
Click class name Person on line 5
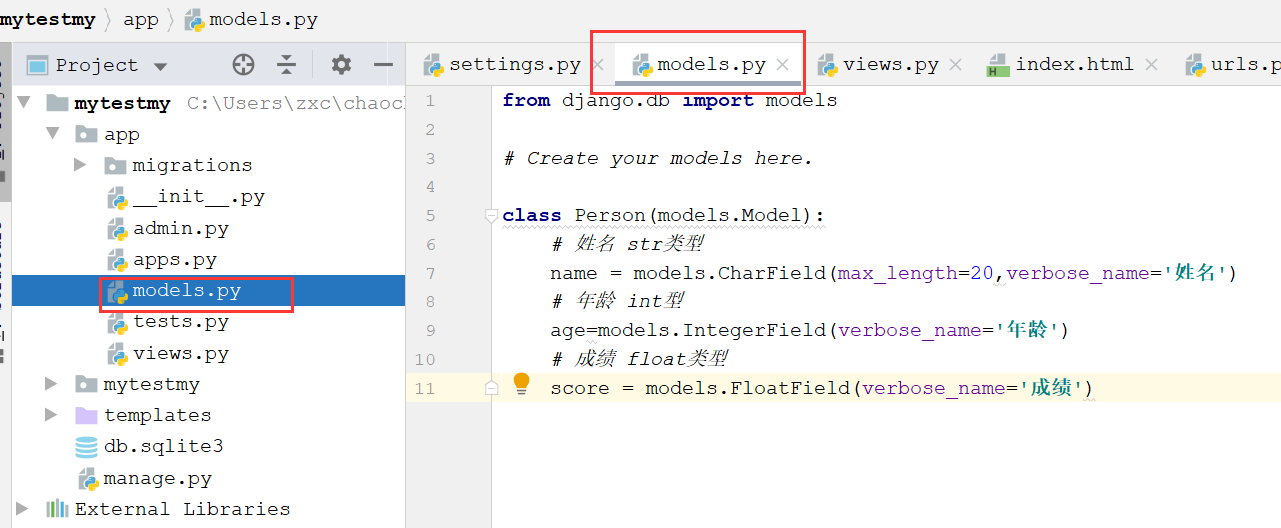(610, 216)
